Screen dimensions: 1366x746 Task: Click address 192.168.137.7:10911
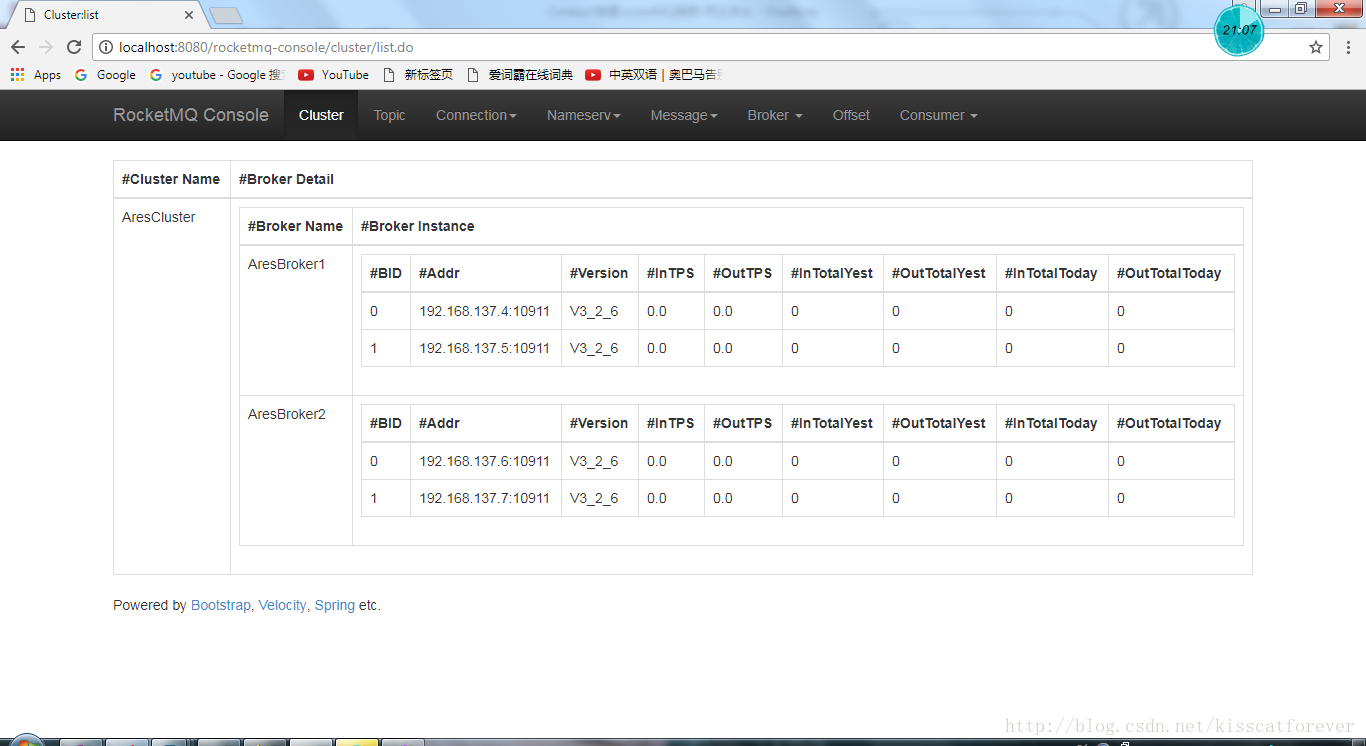[x=484, y=498]
